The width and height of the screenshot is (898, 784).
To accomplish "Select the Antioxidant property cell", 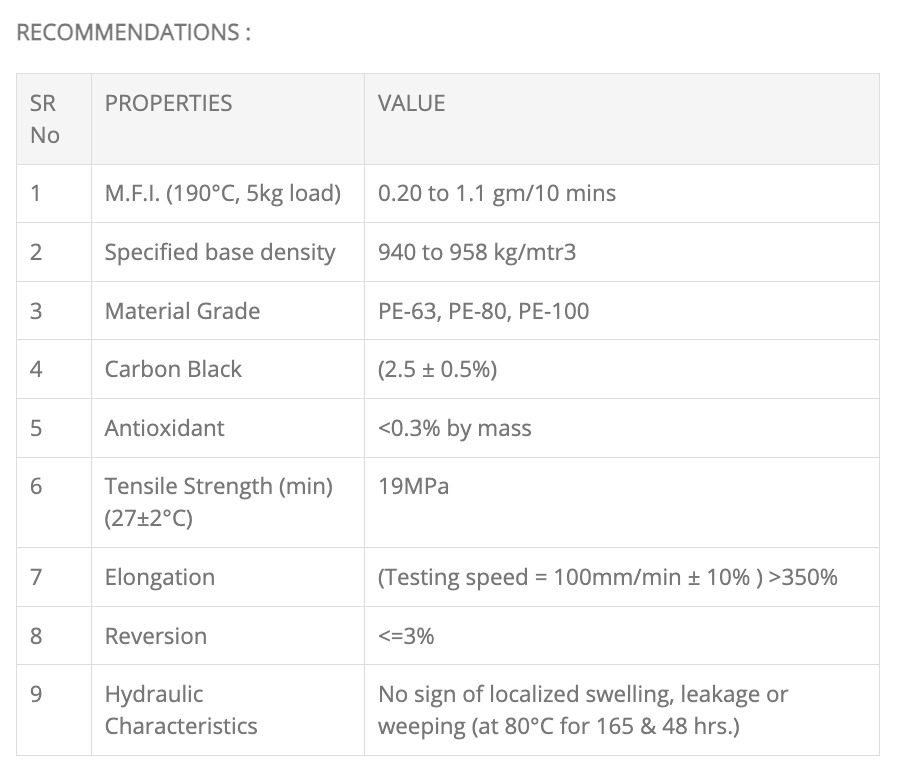I will [x=164, y=428].
